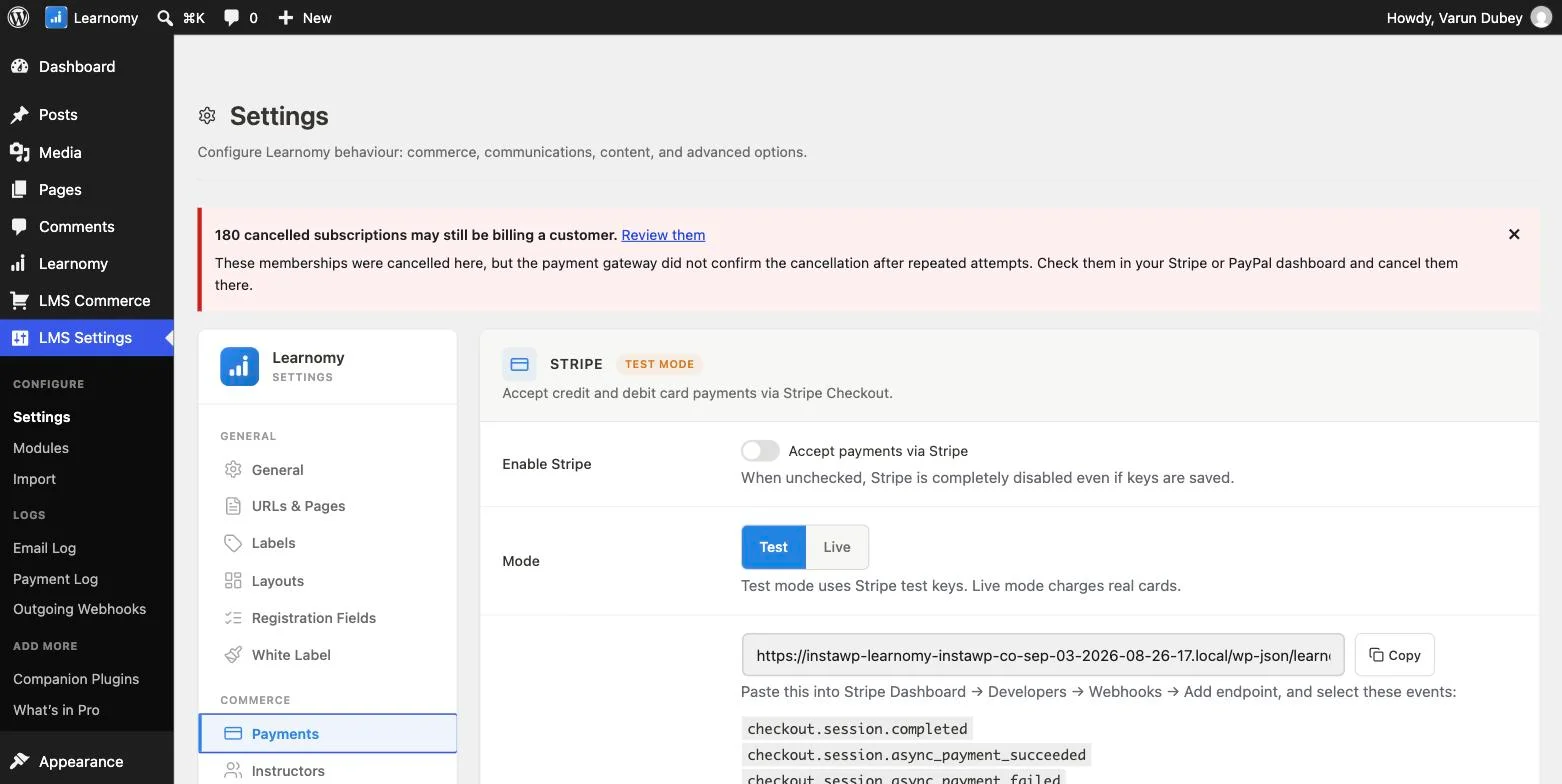1562x784 pixels.
Task: Toggle Accept payments via Stripe switch
Action: pyautogui.click(x=760, y=451)
